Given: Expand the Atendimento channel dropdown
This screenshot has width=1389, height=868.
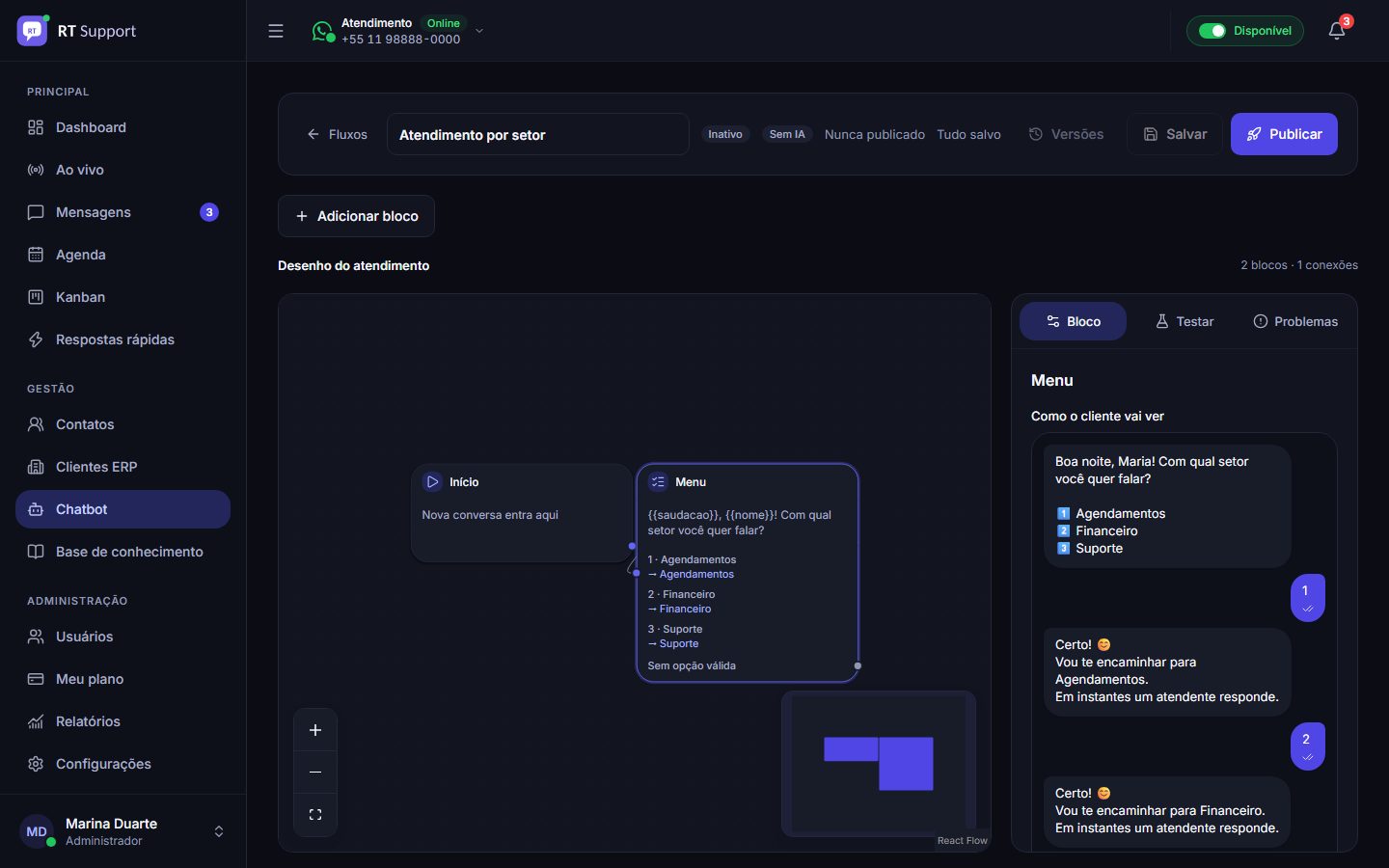Looking at the screenshot, I should (479, 31).
